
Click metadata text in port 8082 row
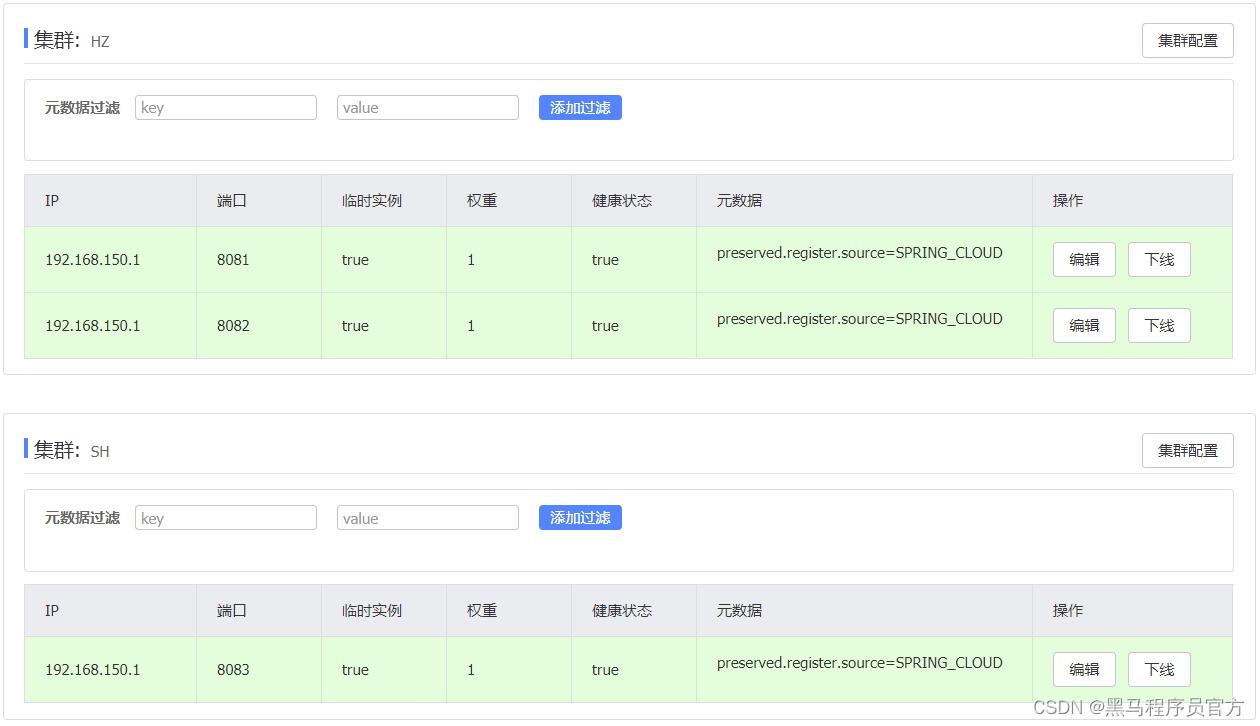click(x=860, y=319)
